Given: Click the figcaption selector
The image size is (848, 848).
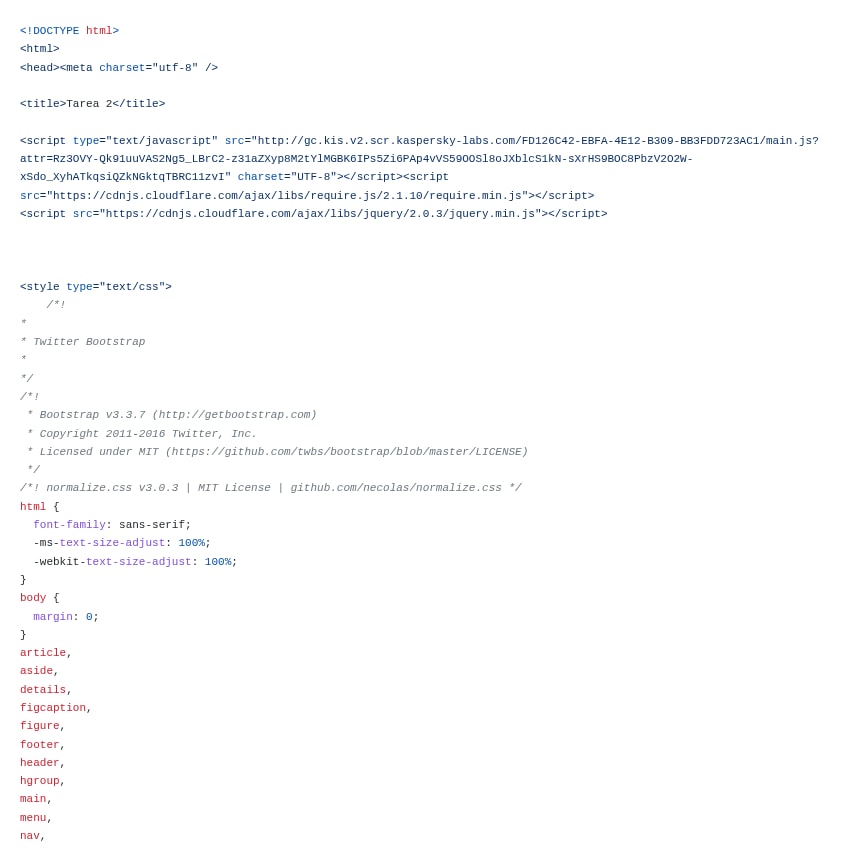Looking at the screenshot, I should point(53,708).
